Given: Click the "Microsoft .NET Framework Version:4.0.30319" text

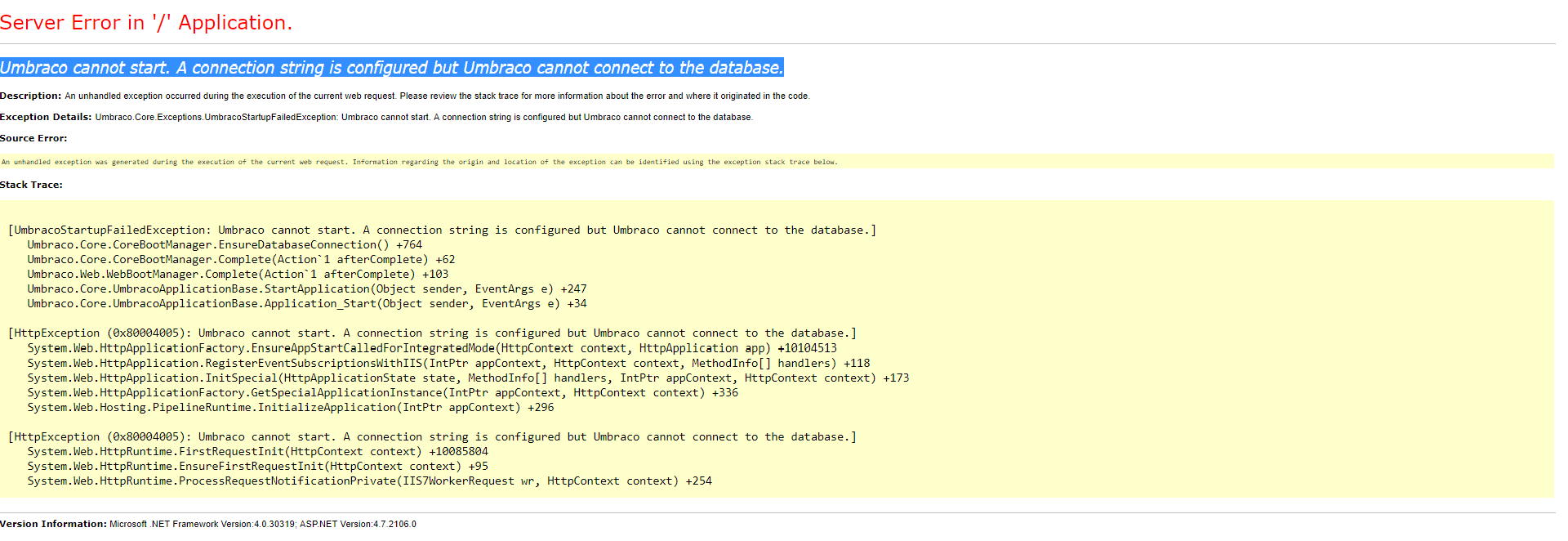Looking at the screenshot, I should point(203,524).
